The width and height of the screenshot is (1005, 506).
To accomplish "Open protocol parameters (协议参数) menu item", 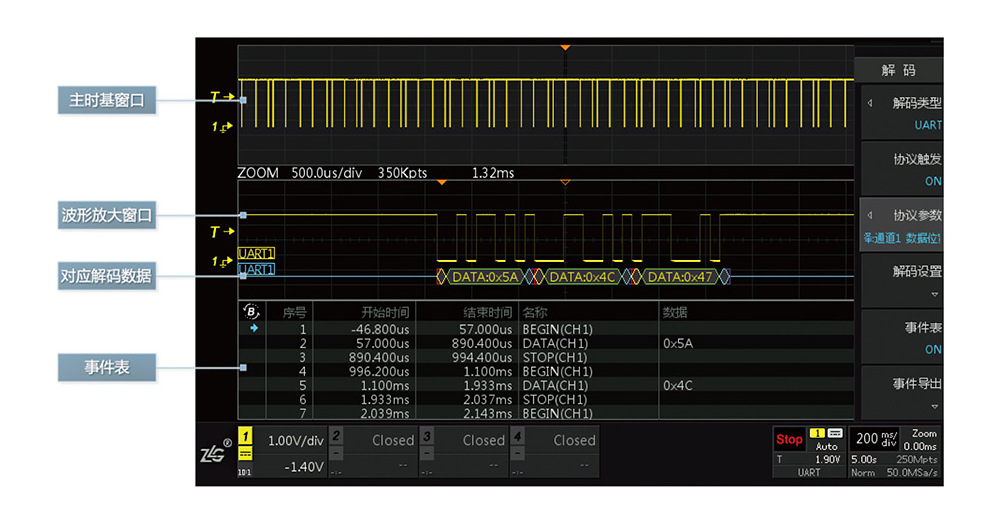I will pos(900,225).
